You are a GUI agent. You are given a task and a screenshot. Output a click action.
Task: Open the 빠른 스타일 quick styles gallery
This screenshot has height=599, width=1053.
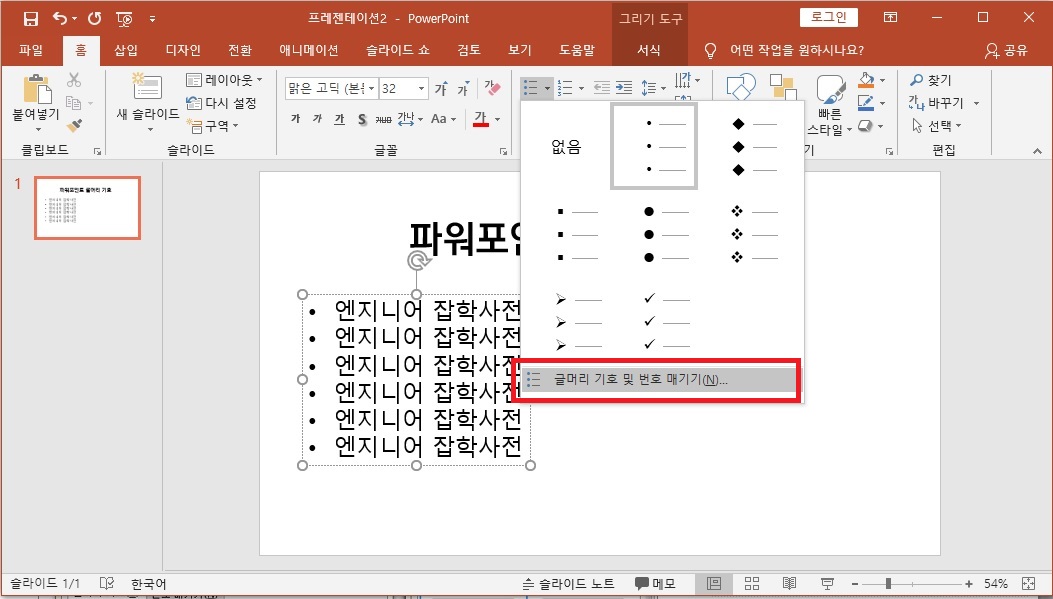[830, 105]
